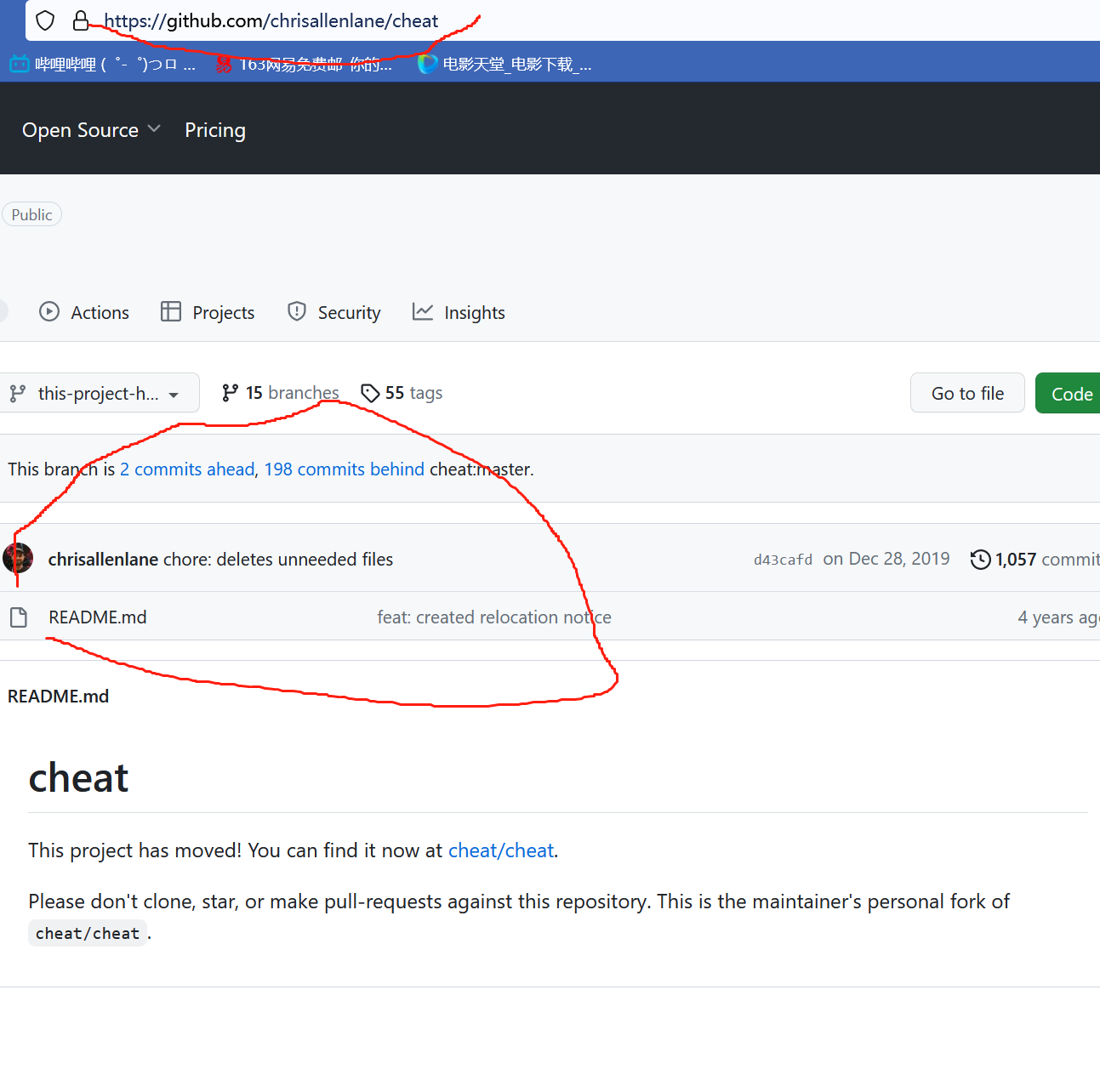Expand the Open Source menu

pyautogui.click(x=92, y=130)
